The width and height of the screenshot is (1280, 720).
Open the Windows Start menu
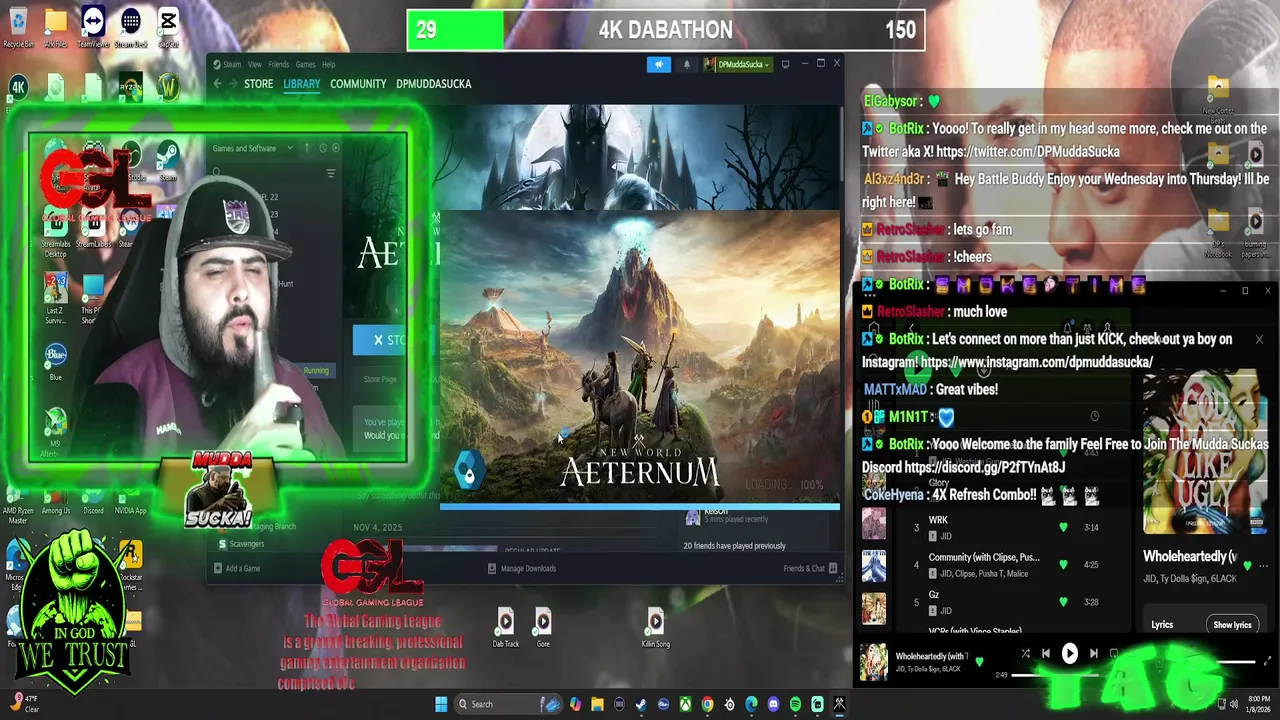click(441, 704)
